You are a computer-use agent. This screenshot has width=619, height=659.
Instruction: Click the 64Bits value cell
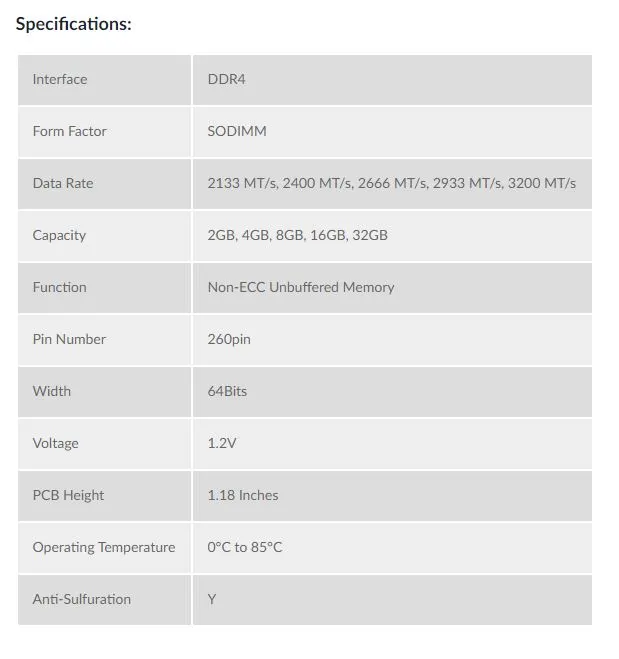[x=227, y=391]
